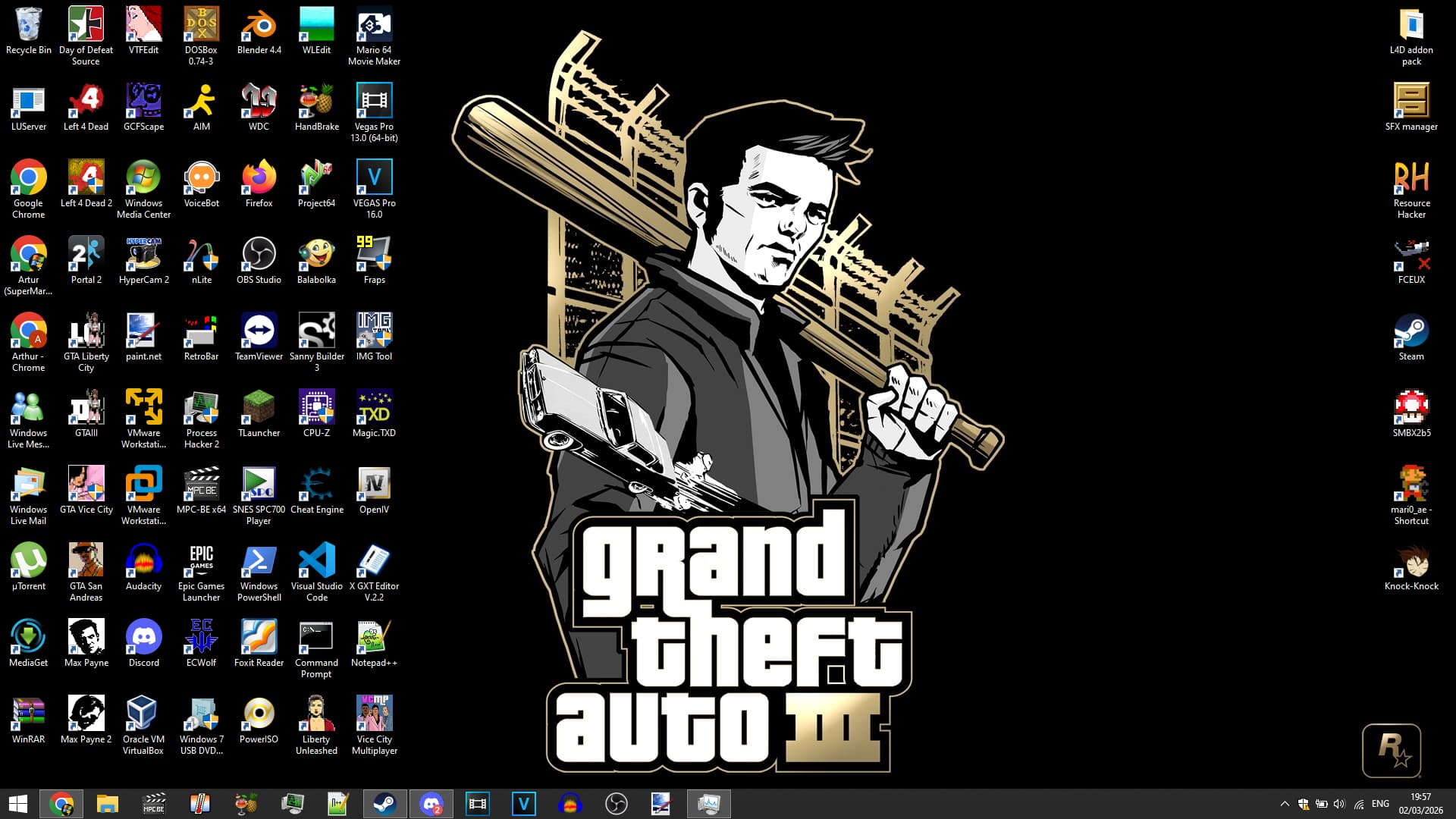Expand the hidden system tray icons

click(1284, 804)
